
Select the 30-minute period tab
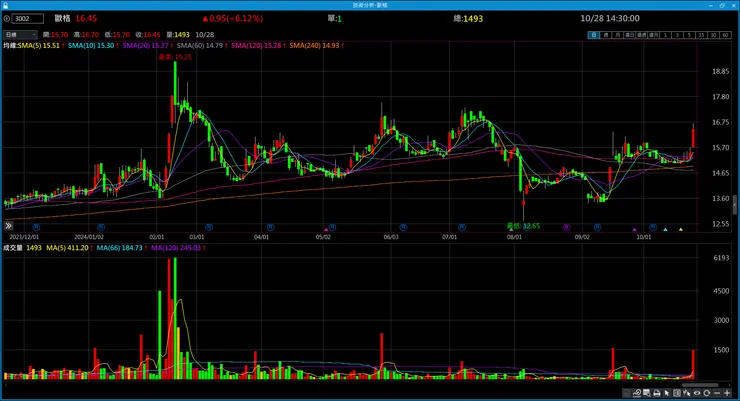pyautogui.click(x=713, y=35)
